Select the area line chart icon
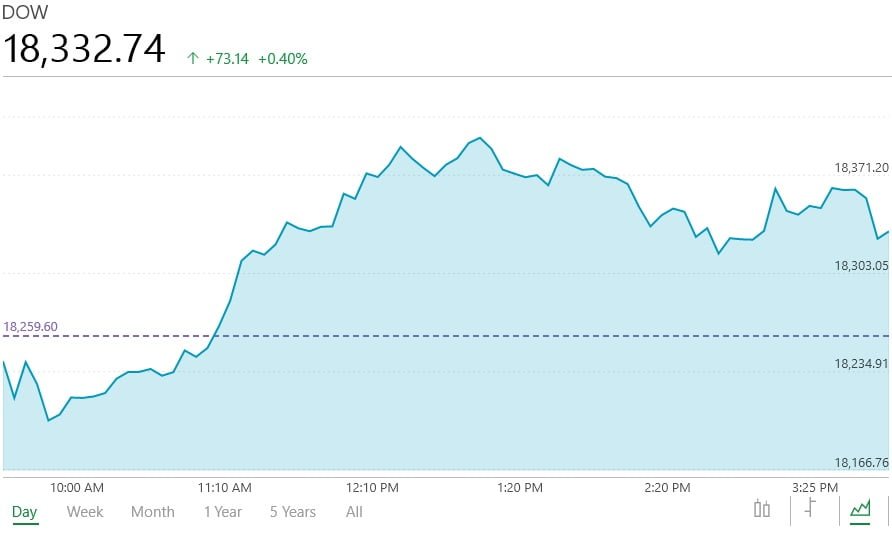The height and width of the screenshot is (537, 892). (x=860, y=509)
